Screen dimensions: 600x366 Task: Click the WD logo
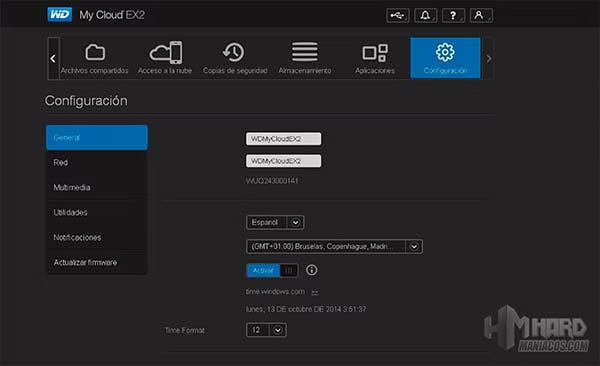(x=59, y=15)
